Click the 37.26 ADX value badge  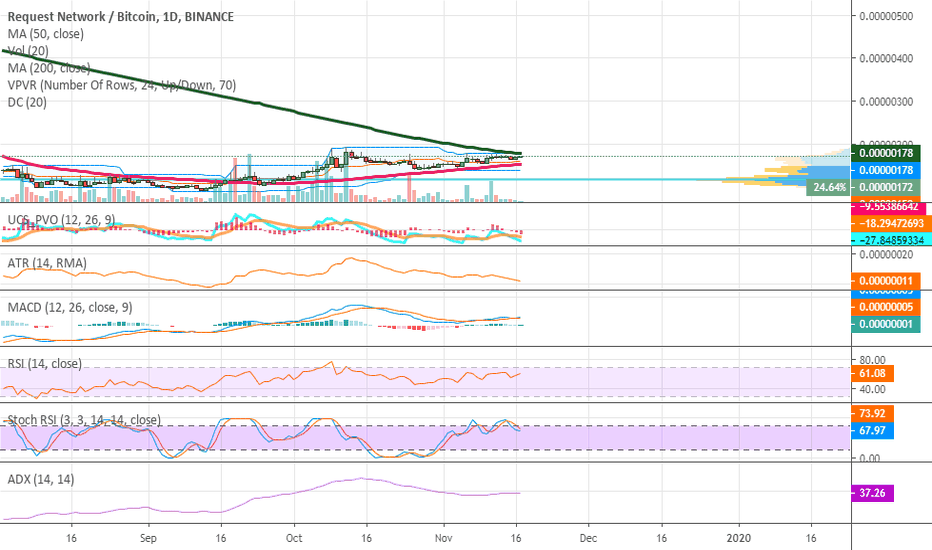(873, 493)
